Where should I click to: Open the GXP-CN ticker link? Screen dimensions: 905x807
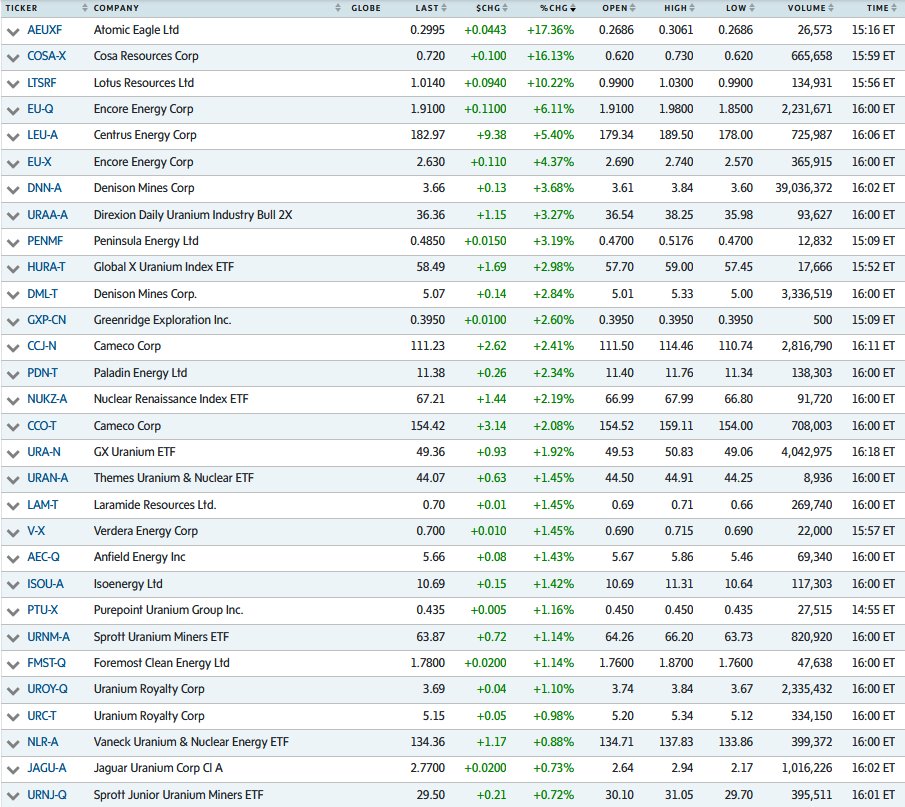[x=47, y=320]
